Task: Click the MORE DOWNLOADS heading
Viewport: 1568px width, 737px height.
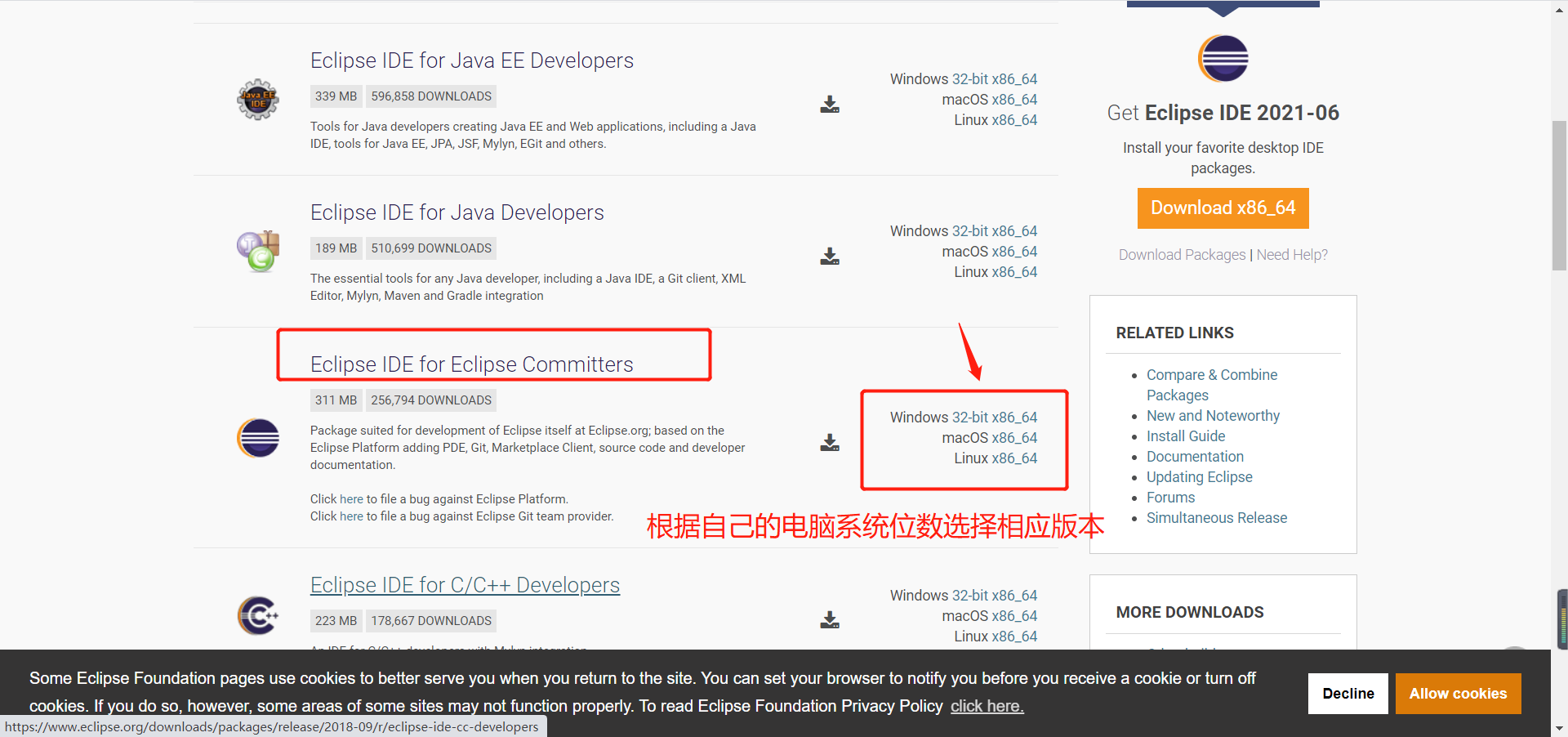Action: (x=1190, y=613)
